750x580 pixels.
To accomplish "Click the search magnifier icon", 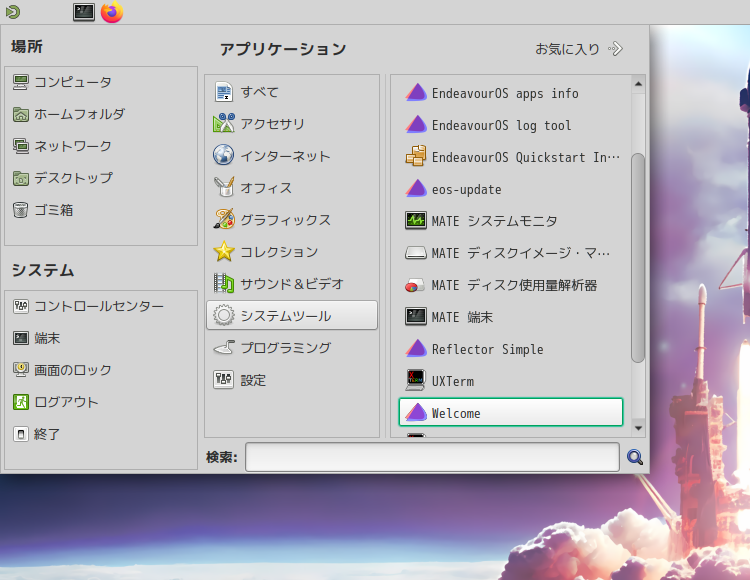I will coord(635,457).
